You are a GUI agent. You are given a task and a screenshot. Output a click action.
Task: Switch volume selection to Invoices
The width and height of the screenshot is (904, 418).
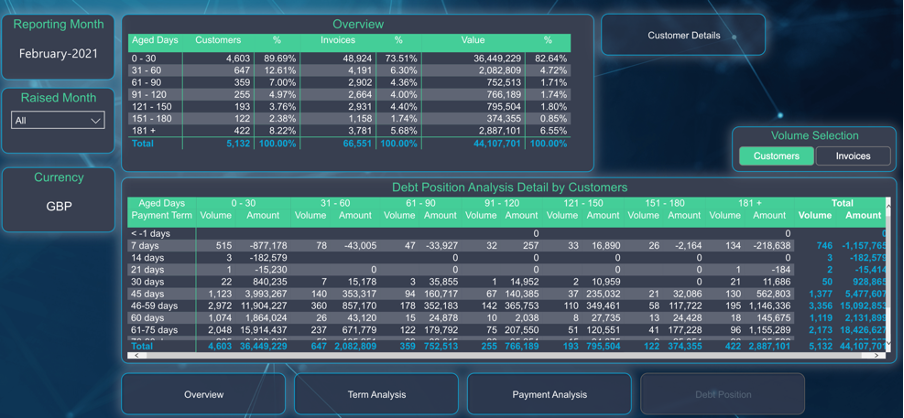(853, 156)
